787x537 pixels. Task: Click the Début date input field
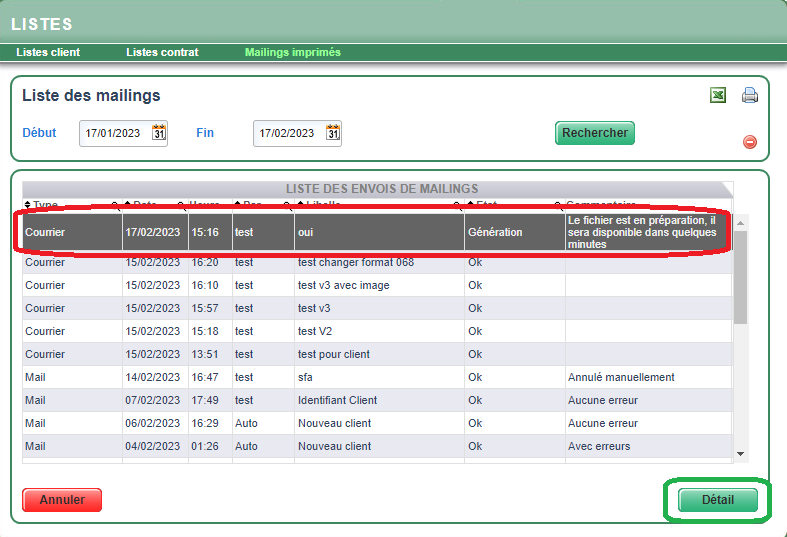point(115,133)
